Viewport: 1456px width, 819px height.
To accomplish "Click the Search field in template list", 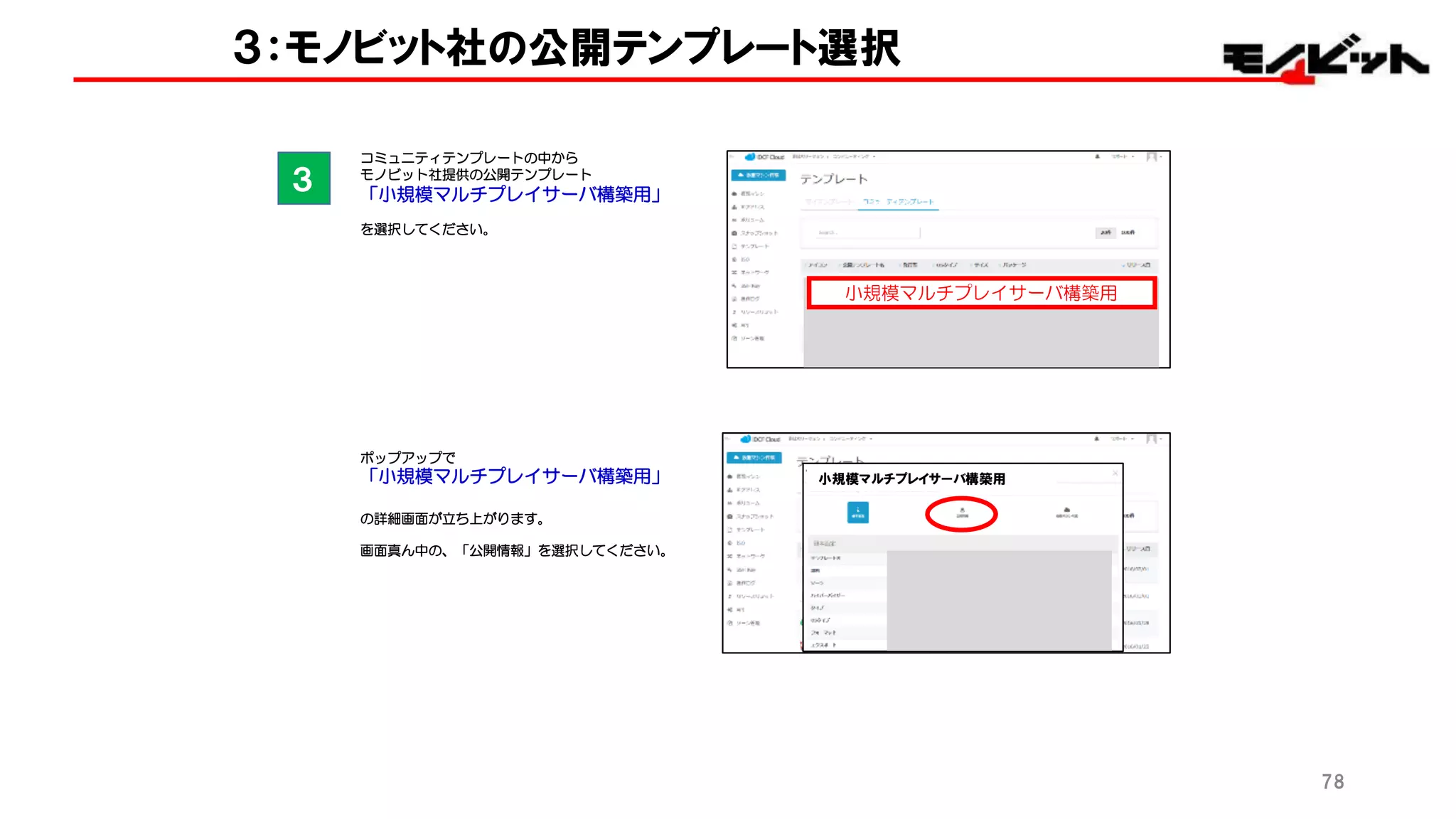I will [867, 232].
